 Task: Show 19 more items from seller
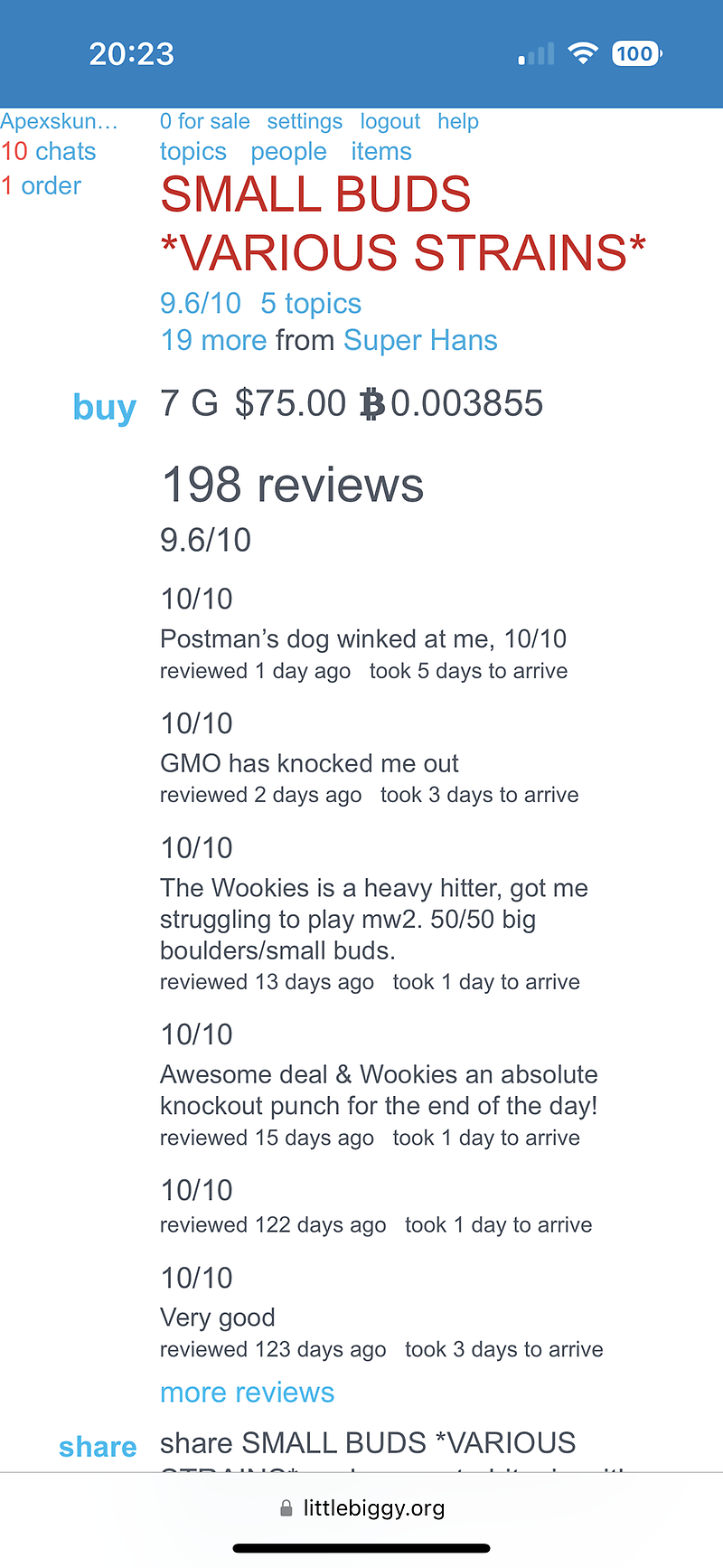(x=213, y=340)
